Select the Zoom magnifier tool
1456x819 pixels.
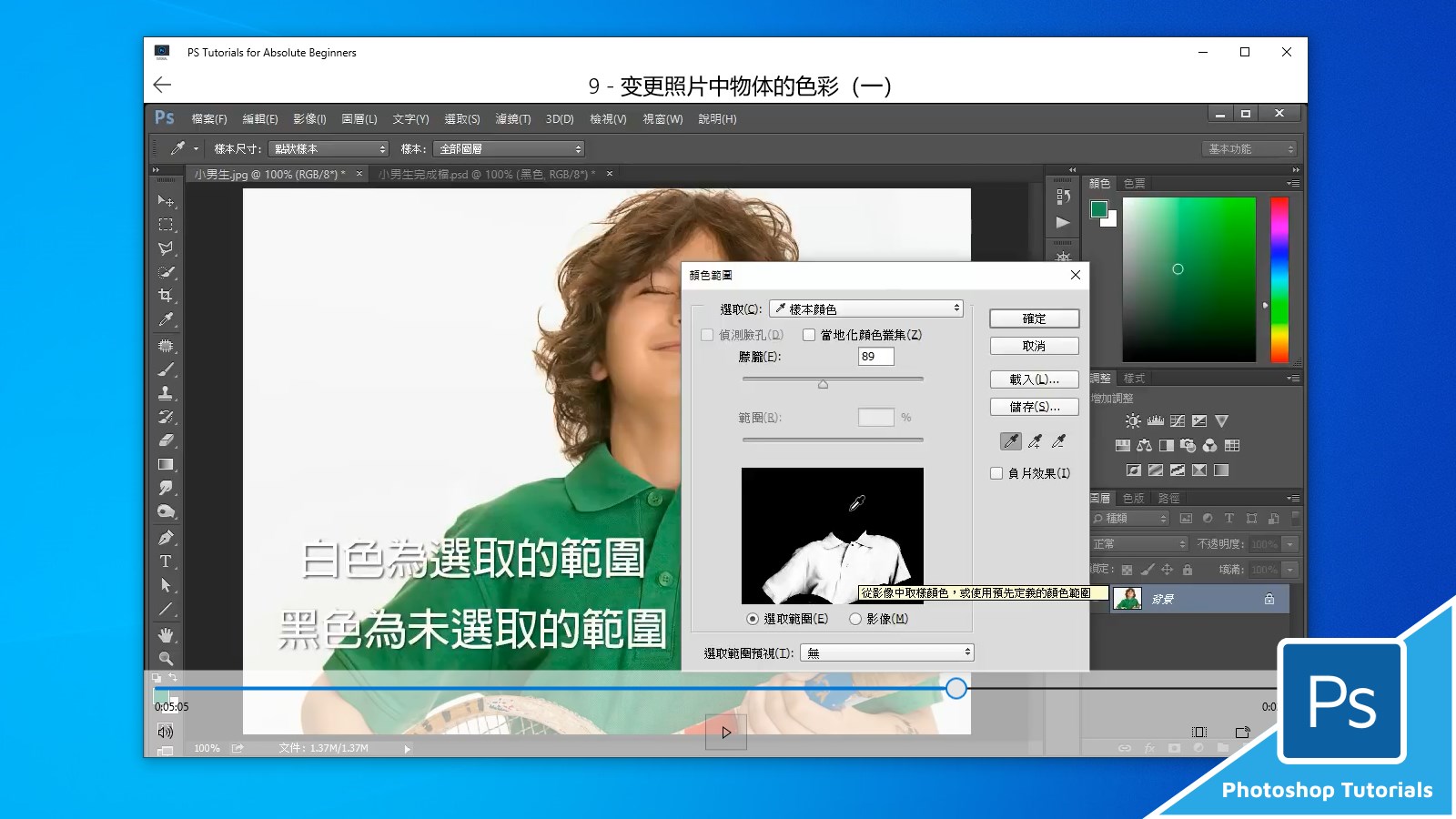coord(166,658)
